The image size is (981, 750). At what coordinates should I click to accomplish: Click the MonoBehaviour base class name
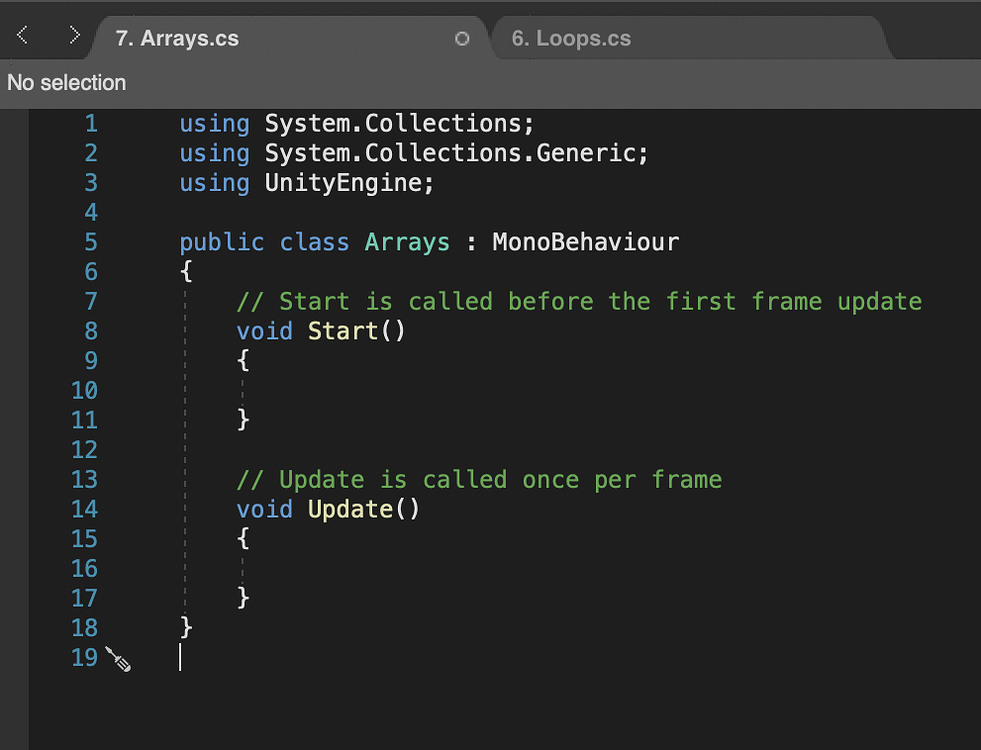coord(585,242)
